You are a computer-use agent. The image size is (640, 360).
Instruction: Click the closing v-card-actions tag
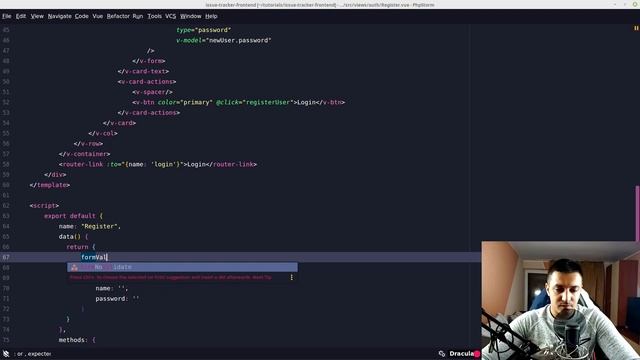coord(149,113)
